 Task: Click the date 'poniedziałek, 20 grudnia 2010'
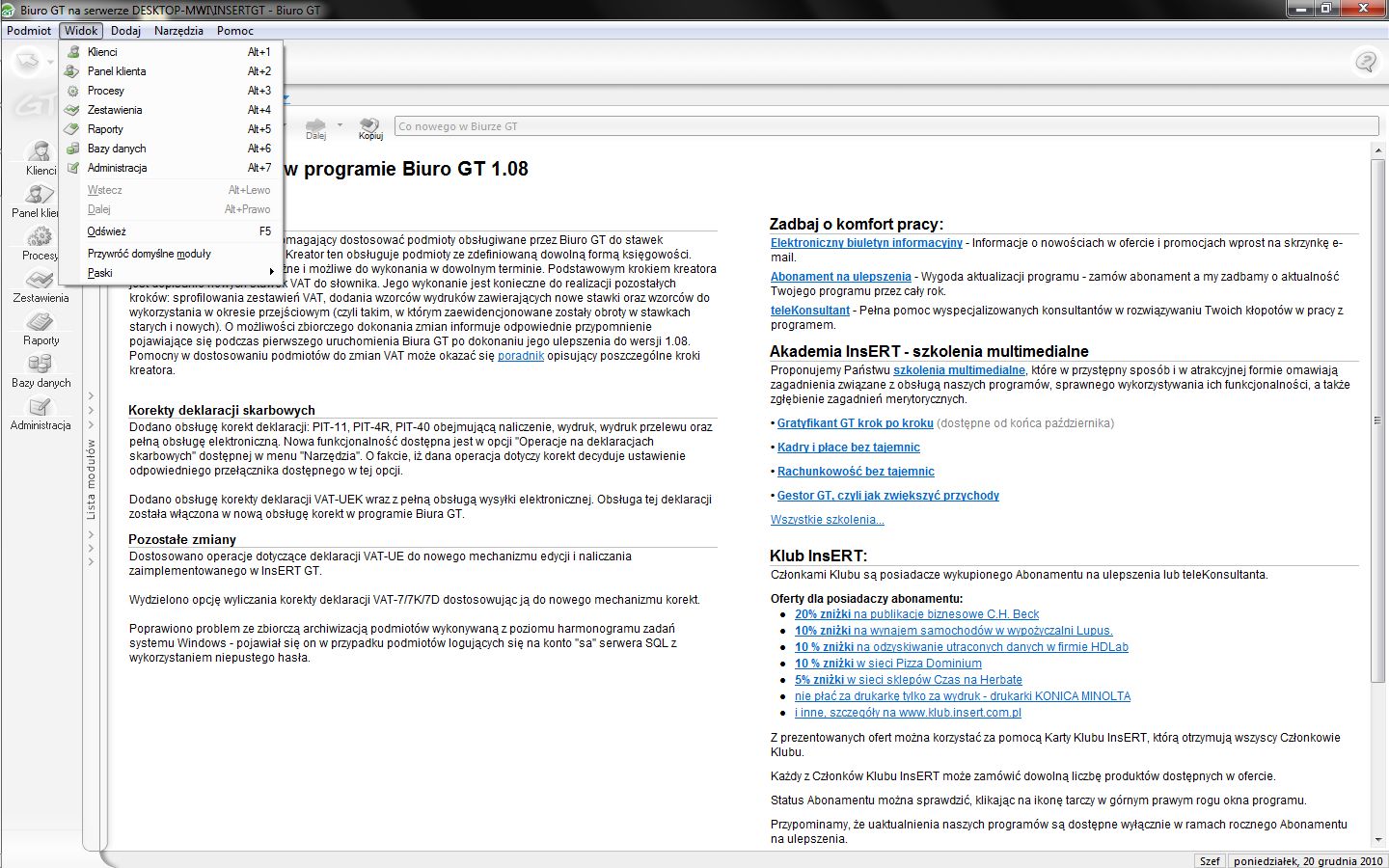(x=1308, y=860)
